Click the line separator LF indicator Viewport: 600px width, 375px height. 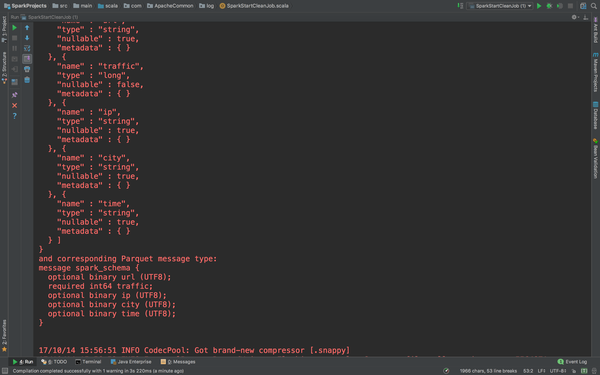541,371
